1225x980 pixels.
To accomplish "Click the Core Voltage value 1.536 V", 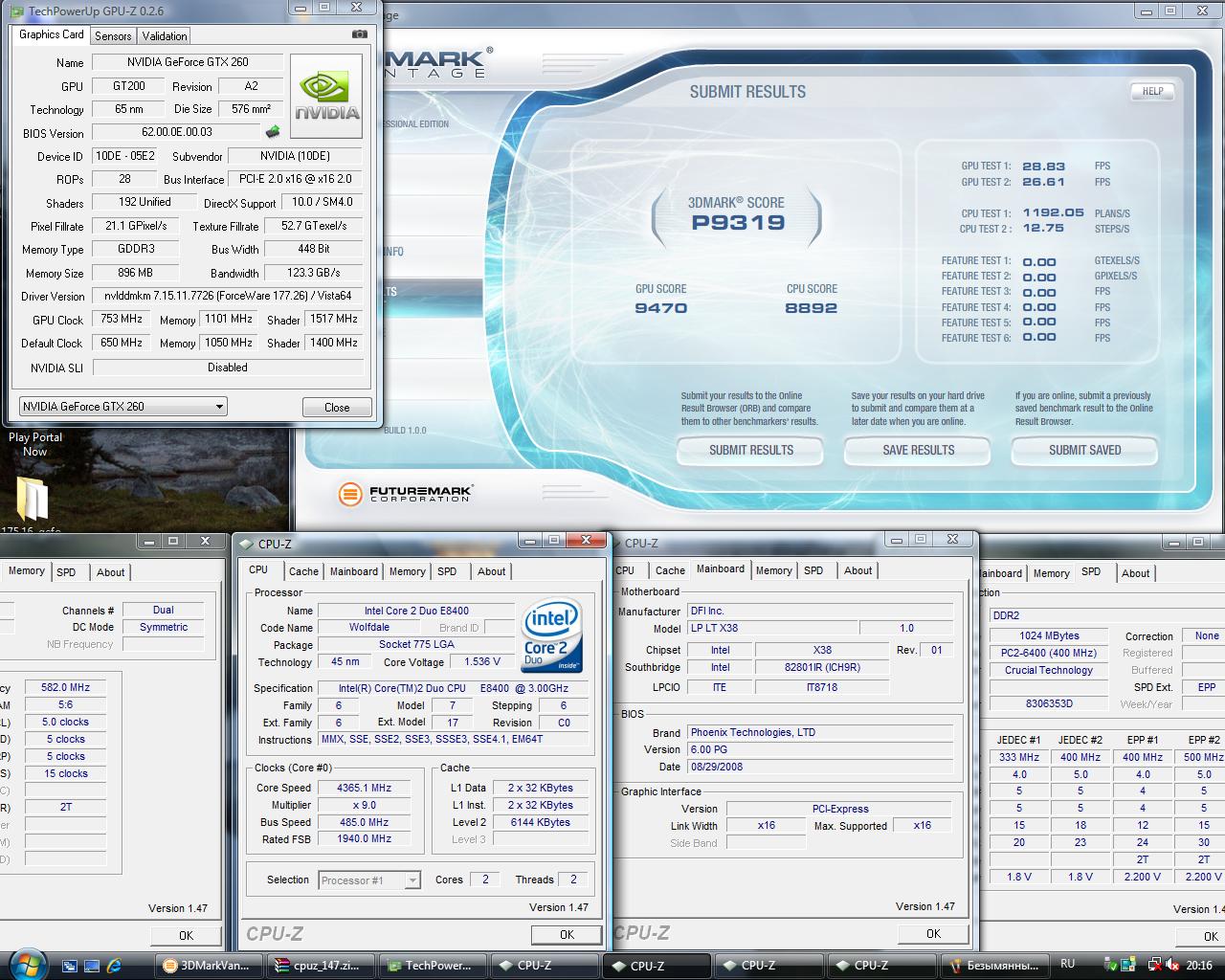I will click(x=483, y=661).
